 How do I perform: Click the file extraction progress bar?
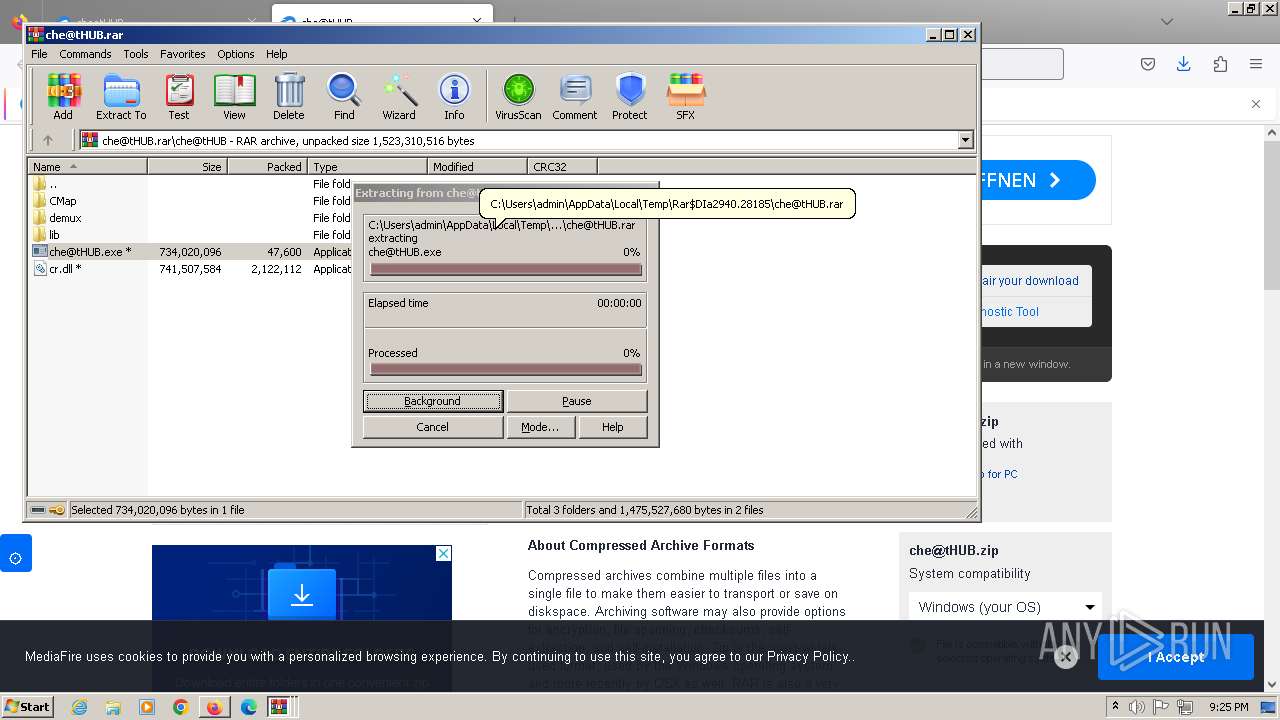[x=505, y=269]
